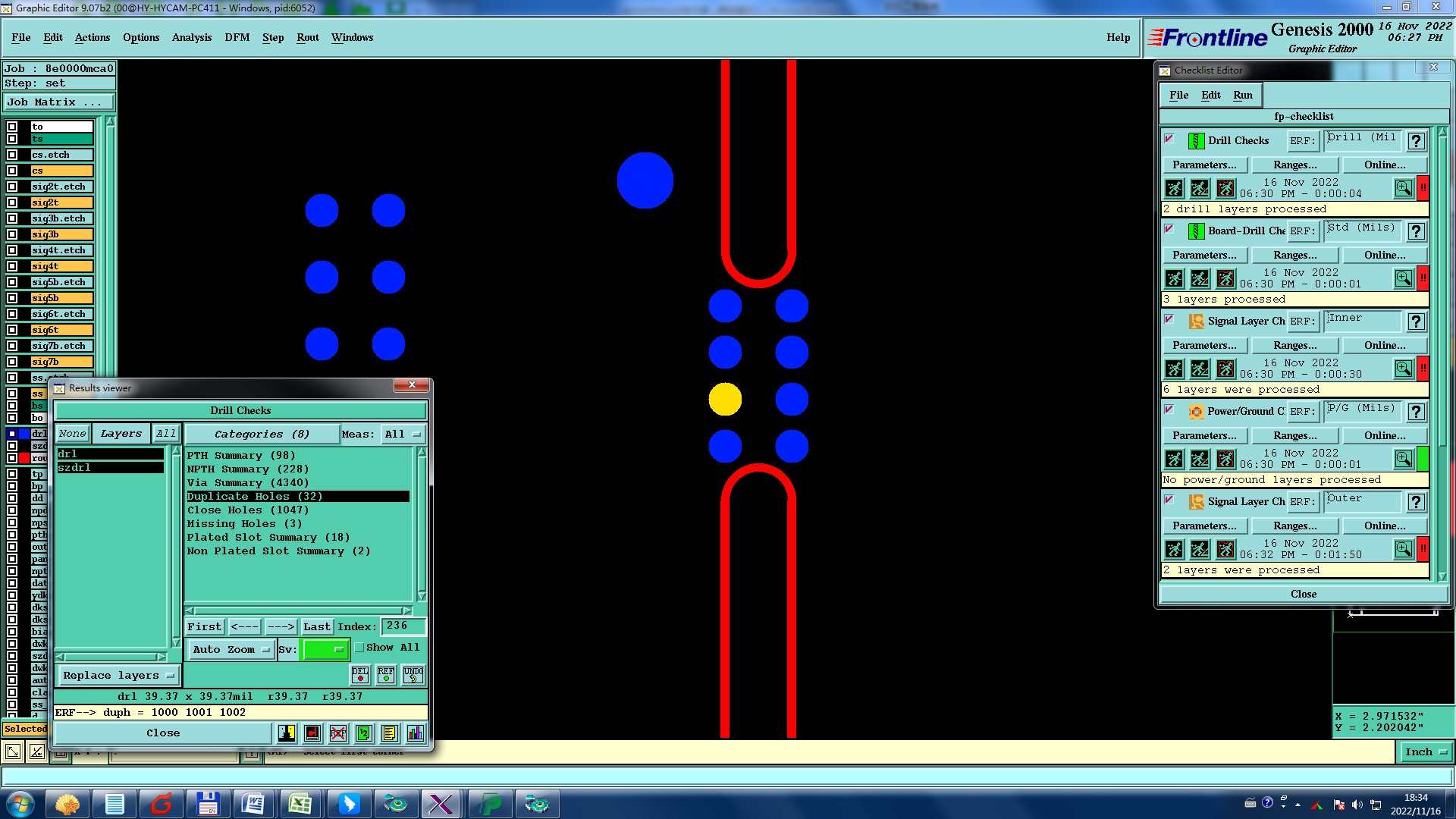This screenshot has height=819, width=1456.
Task: Open the histogram chart icon
Action: pos(416,733)
